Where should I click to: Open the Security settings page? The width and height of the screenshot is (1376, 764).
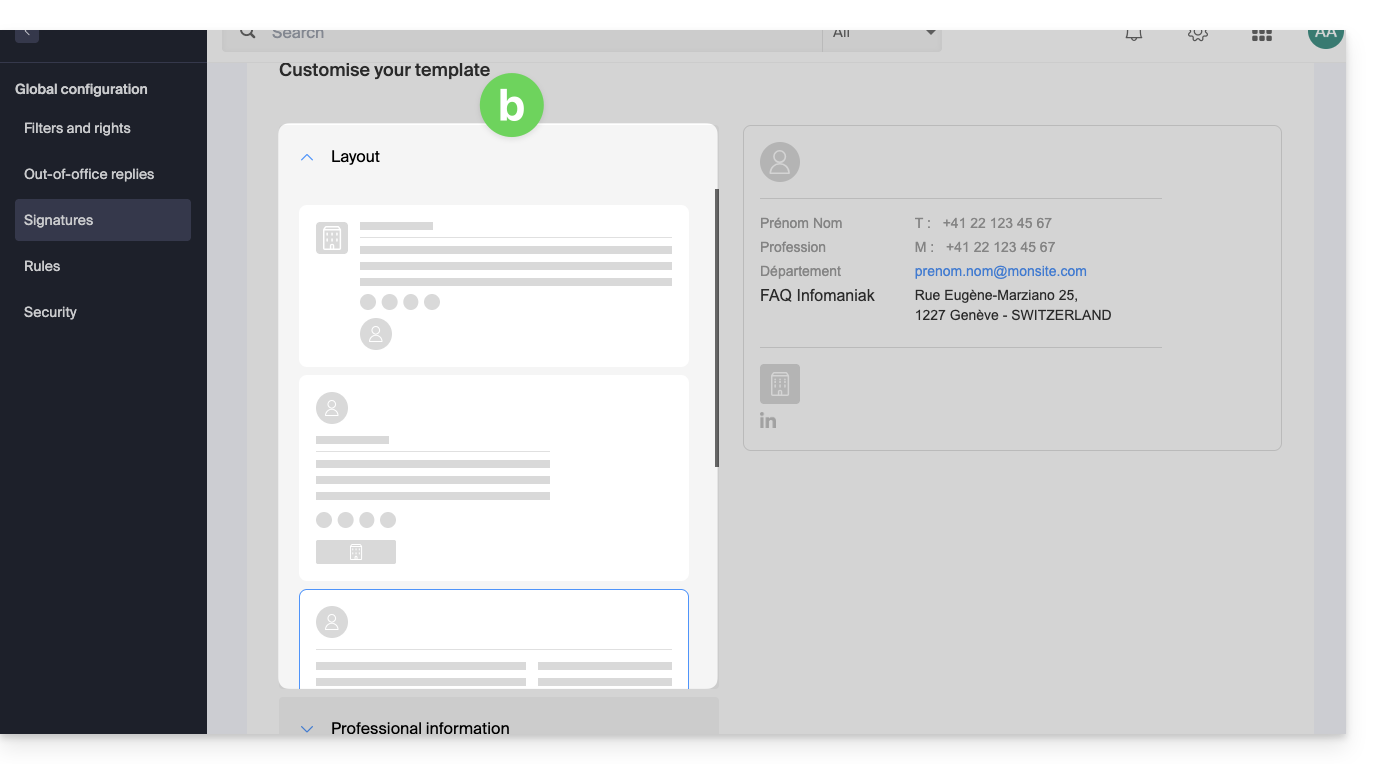[x=50, y=312]
